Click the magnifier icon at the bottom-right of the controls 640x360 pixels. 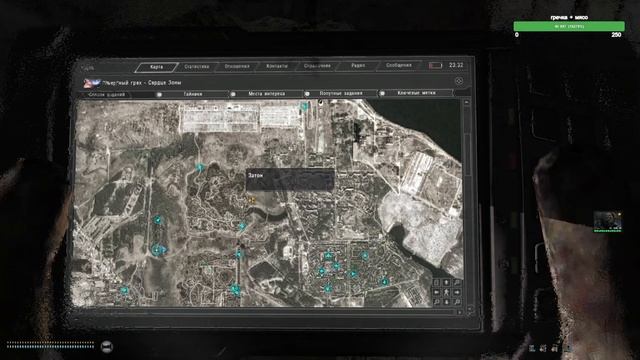457,302
